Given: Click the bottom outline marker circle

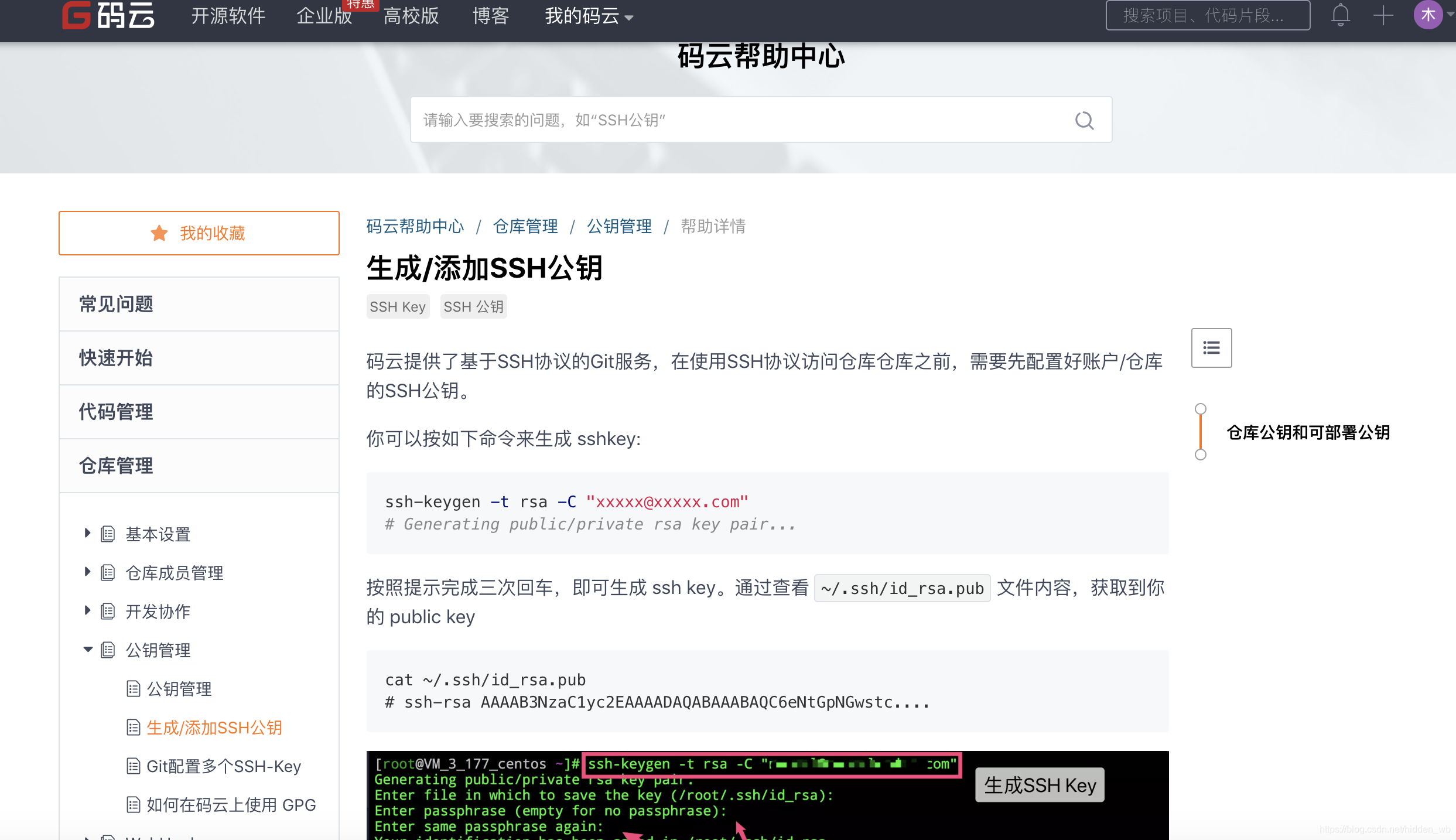Looking at the screenshot, I should tap(1201, 455).
